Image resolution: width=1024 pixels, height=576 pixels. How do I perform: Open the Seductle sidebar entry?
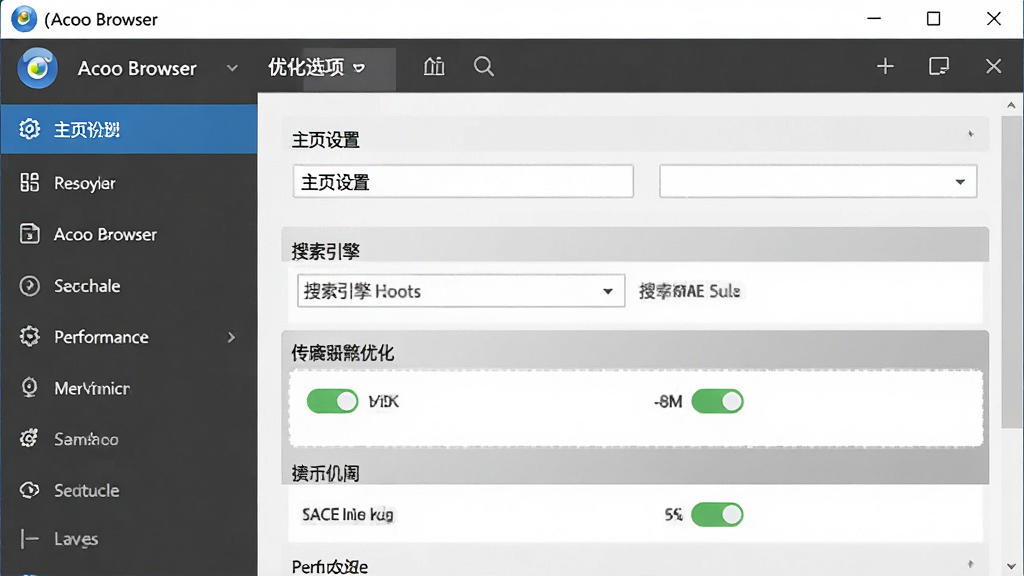point(129,490)
